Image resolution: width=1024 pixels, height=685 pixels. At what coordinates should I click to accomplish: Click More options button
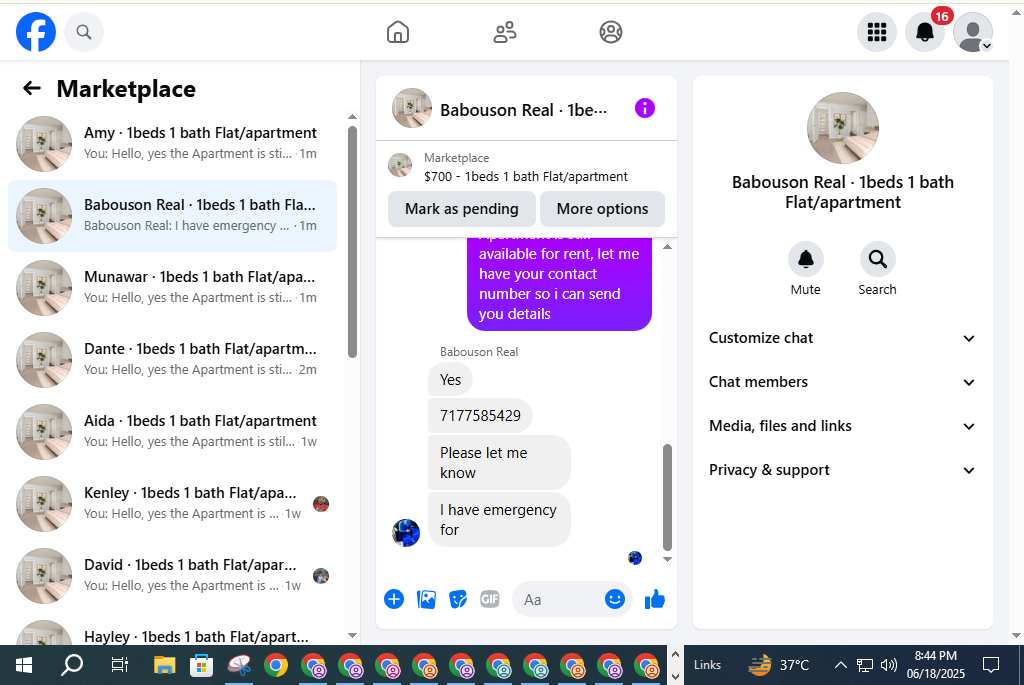[x=602, y=209]
